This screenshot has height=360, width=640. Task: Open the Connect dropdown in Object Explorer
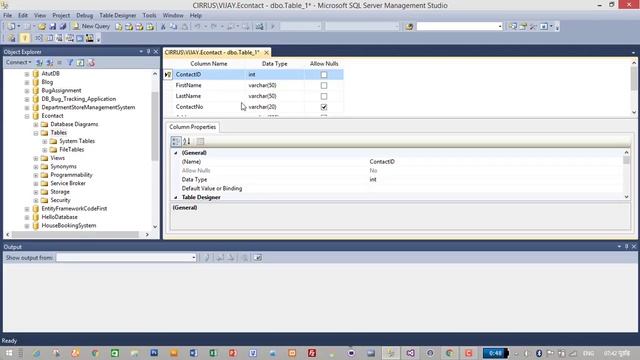pos(18,62)
